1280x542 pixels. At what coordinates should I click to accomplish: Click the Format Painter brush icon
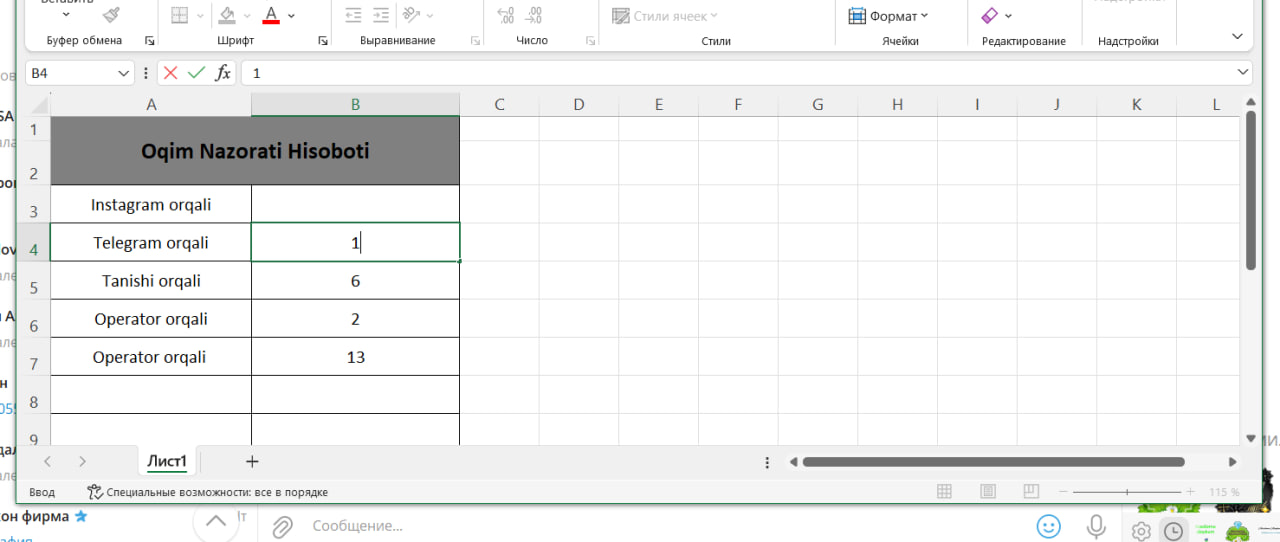point(112,15)
